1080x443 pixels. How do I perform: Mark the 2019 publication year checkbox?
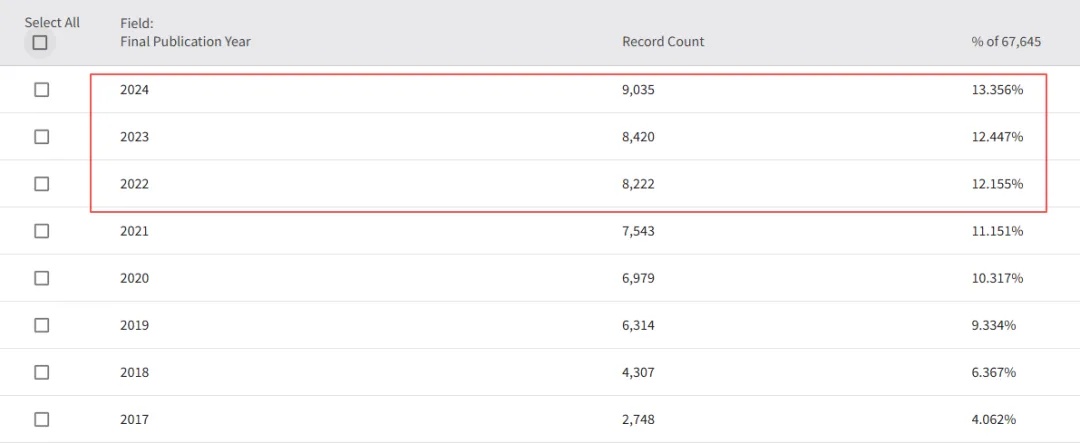pyautogui.click(x=41, y=325)
